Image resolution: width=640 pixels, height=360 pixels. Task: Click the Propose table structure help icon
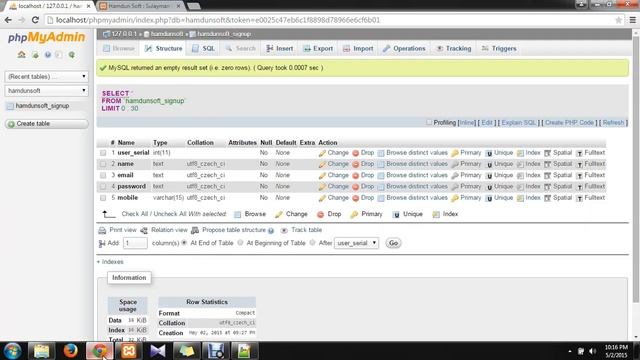[271, 231]
